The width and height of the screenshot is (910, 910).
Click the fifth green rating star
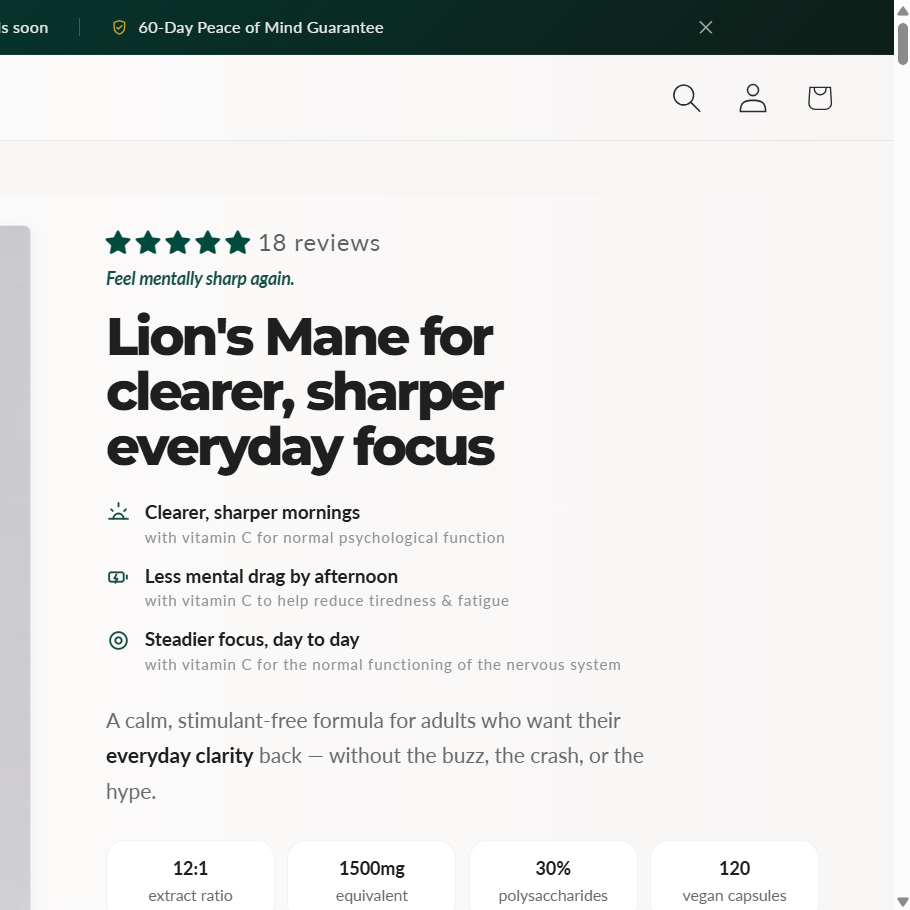237,243
